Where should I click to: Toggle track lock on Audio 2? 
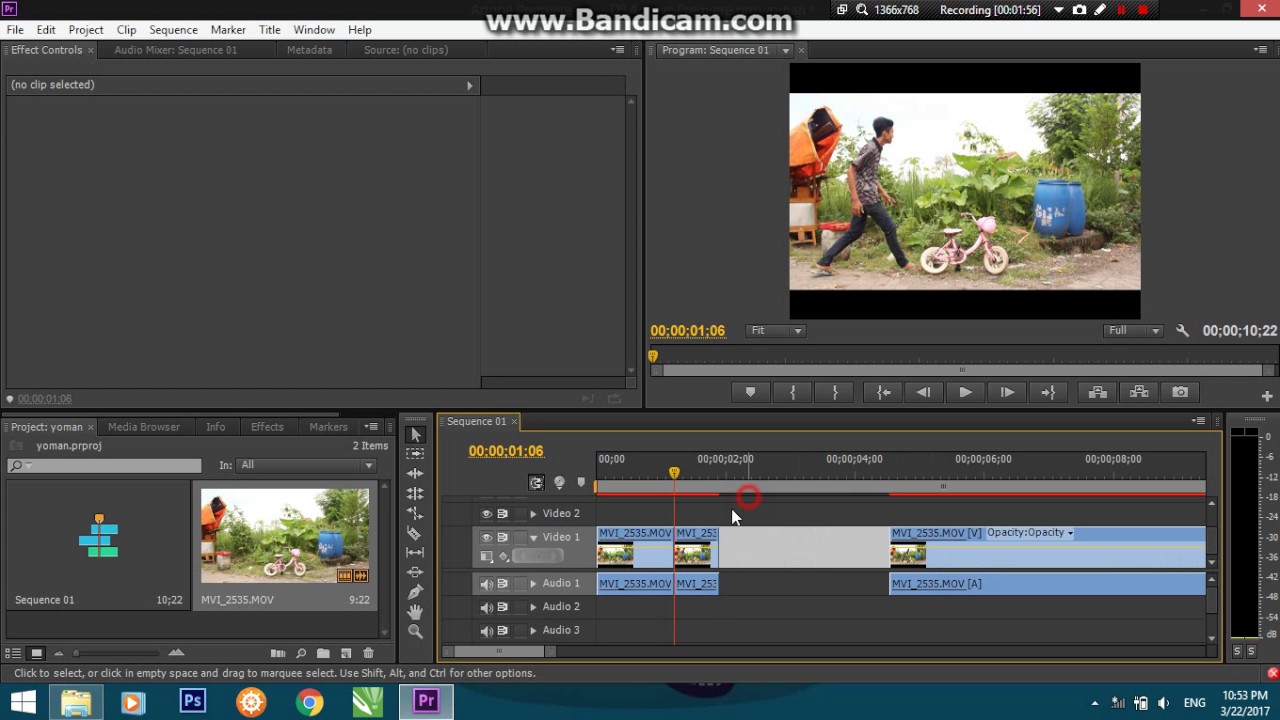pyautogui.click(x=519, y=607)
